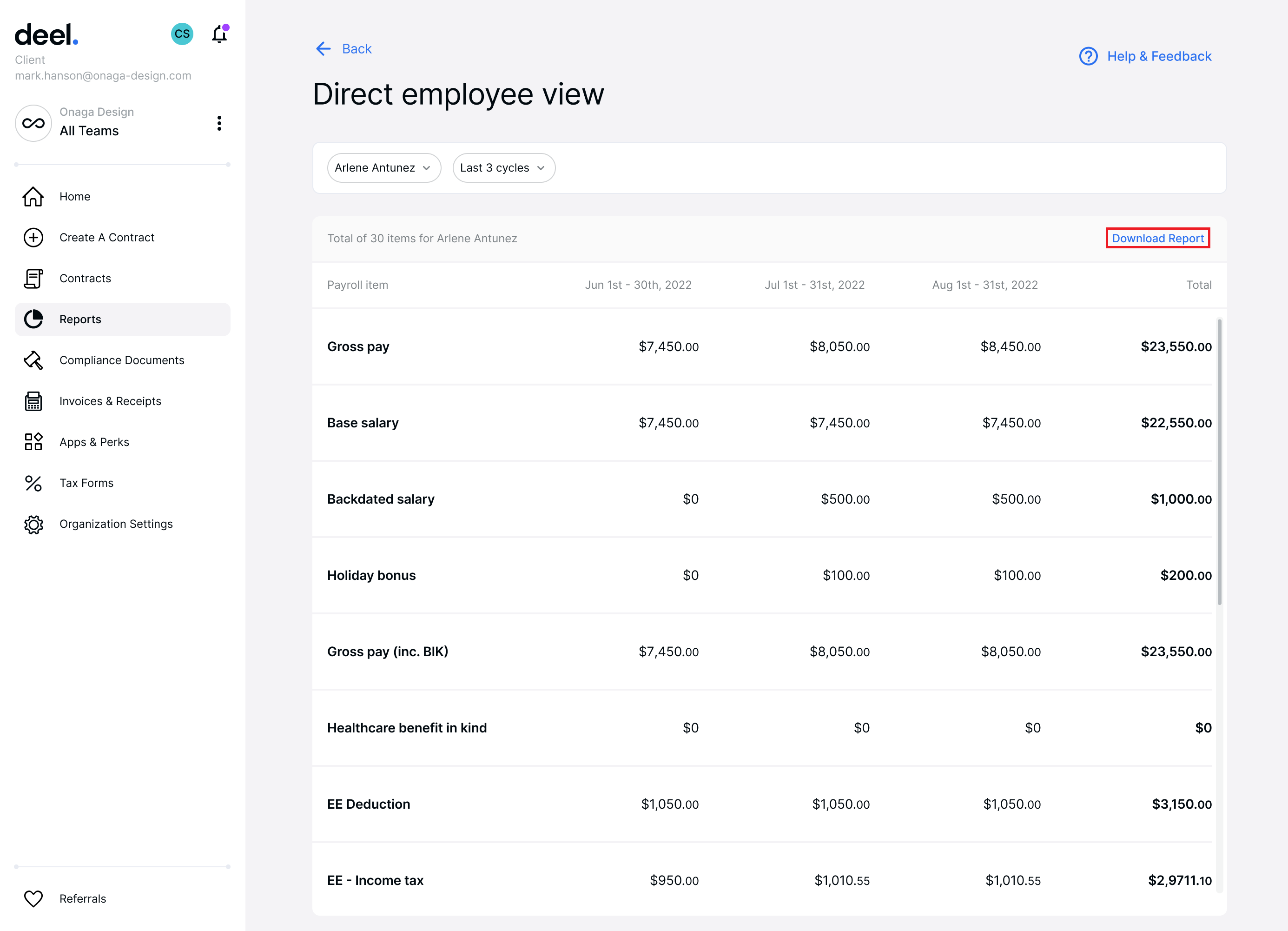Open the Onaga Design three-dot menu
The height and width of the screenshot is (931, 1288).
(219, 123)
